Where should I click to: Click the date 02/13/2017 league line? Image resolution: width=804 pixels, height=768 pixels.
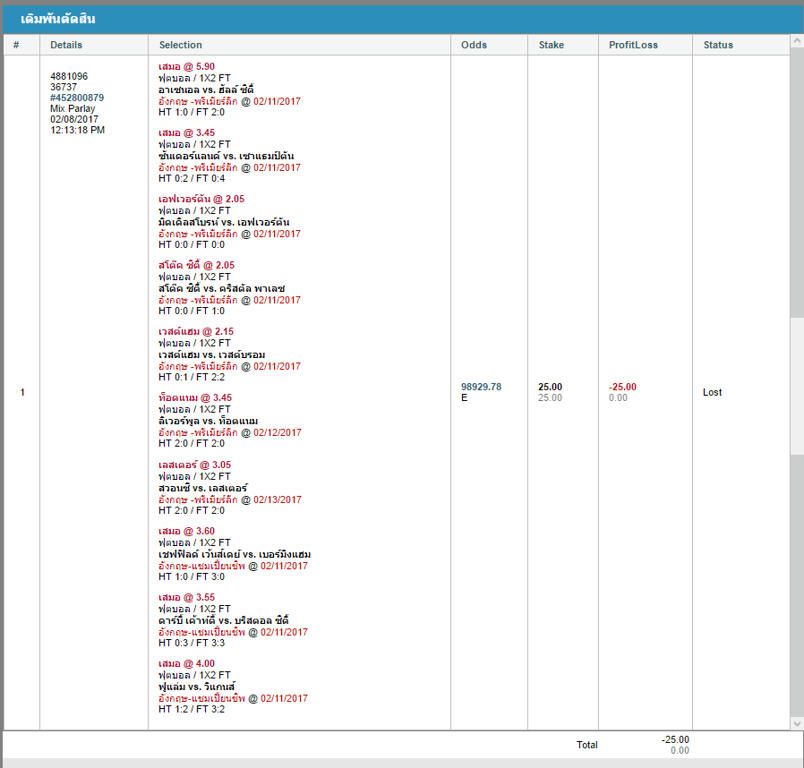click(x=230, y=499)
